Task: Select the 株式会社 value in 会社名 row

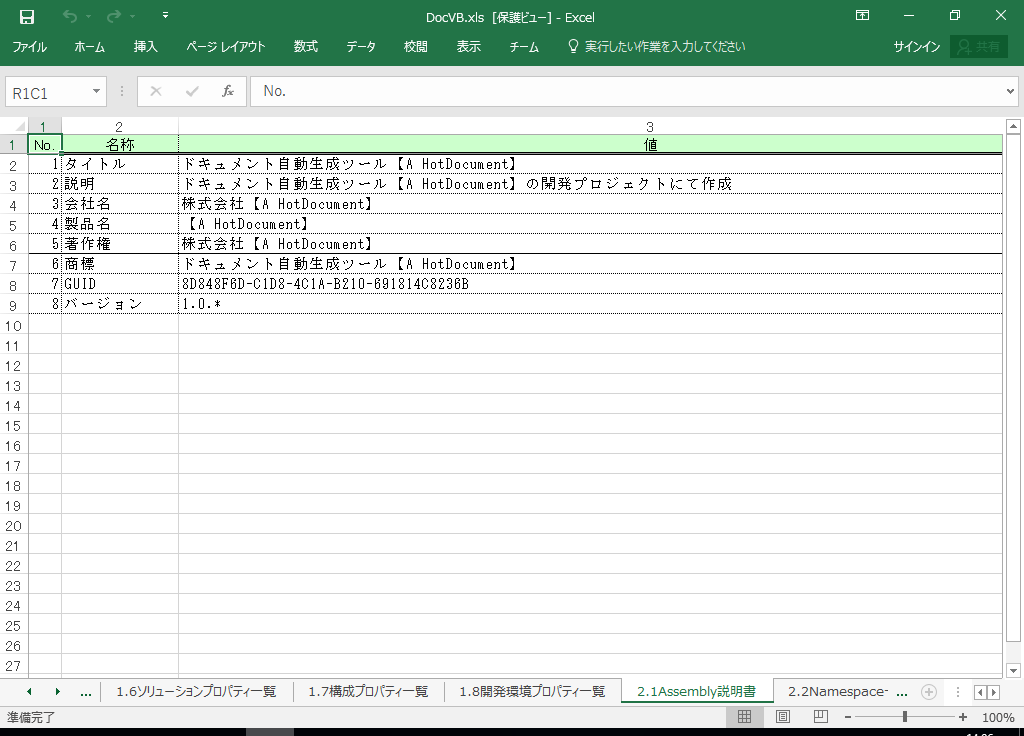Action: [x=590, y=204]
